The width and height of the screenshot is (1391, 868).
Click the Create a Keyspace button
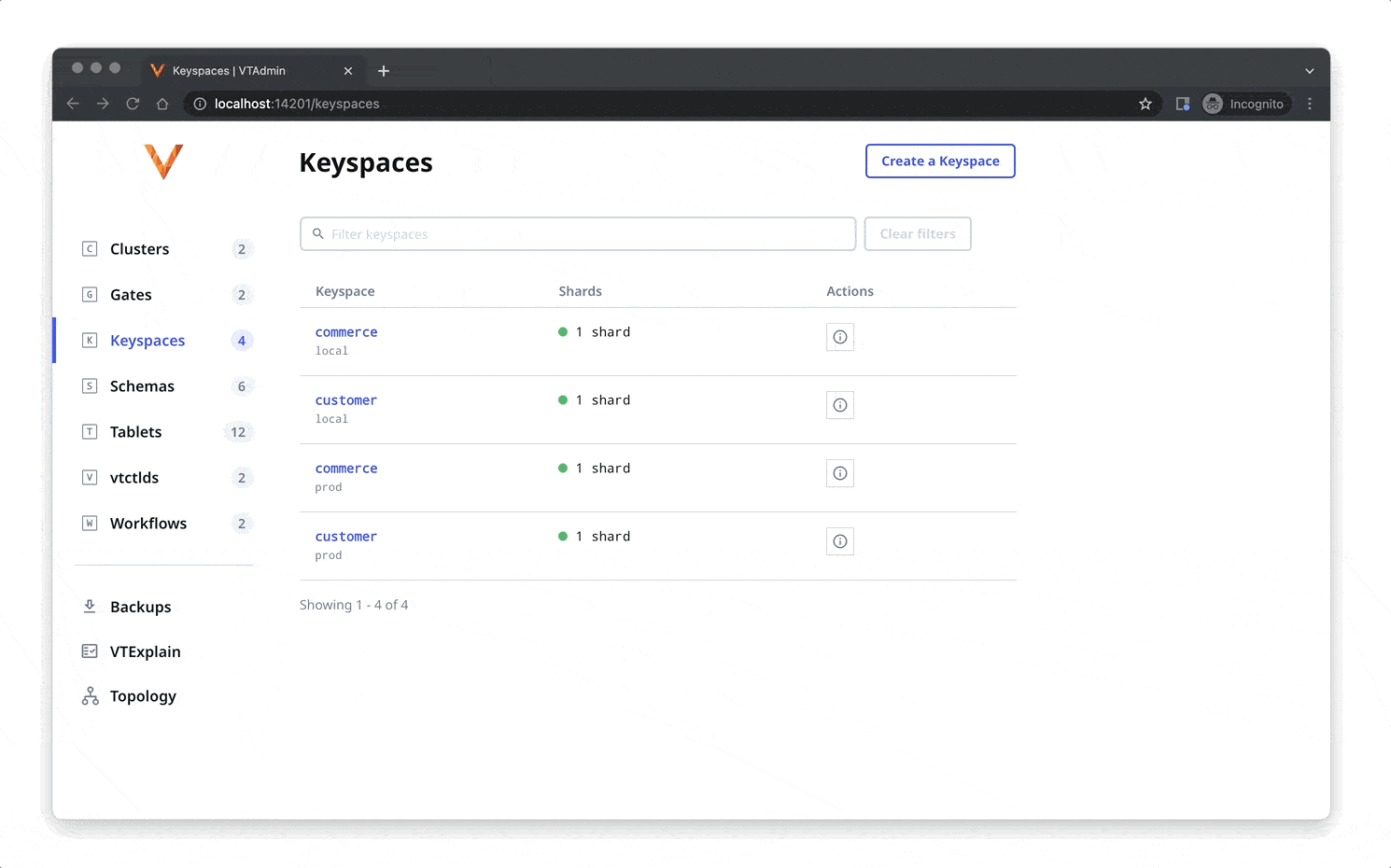(939, 161)
